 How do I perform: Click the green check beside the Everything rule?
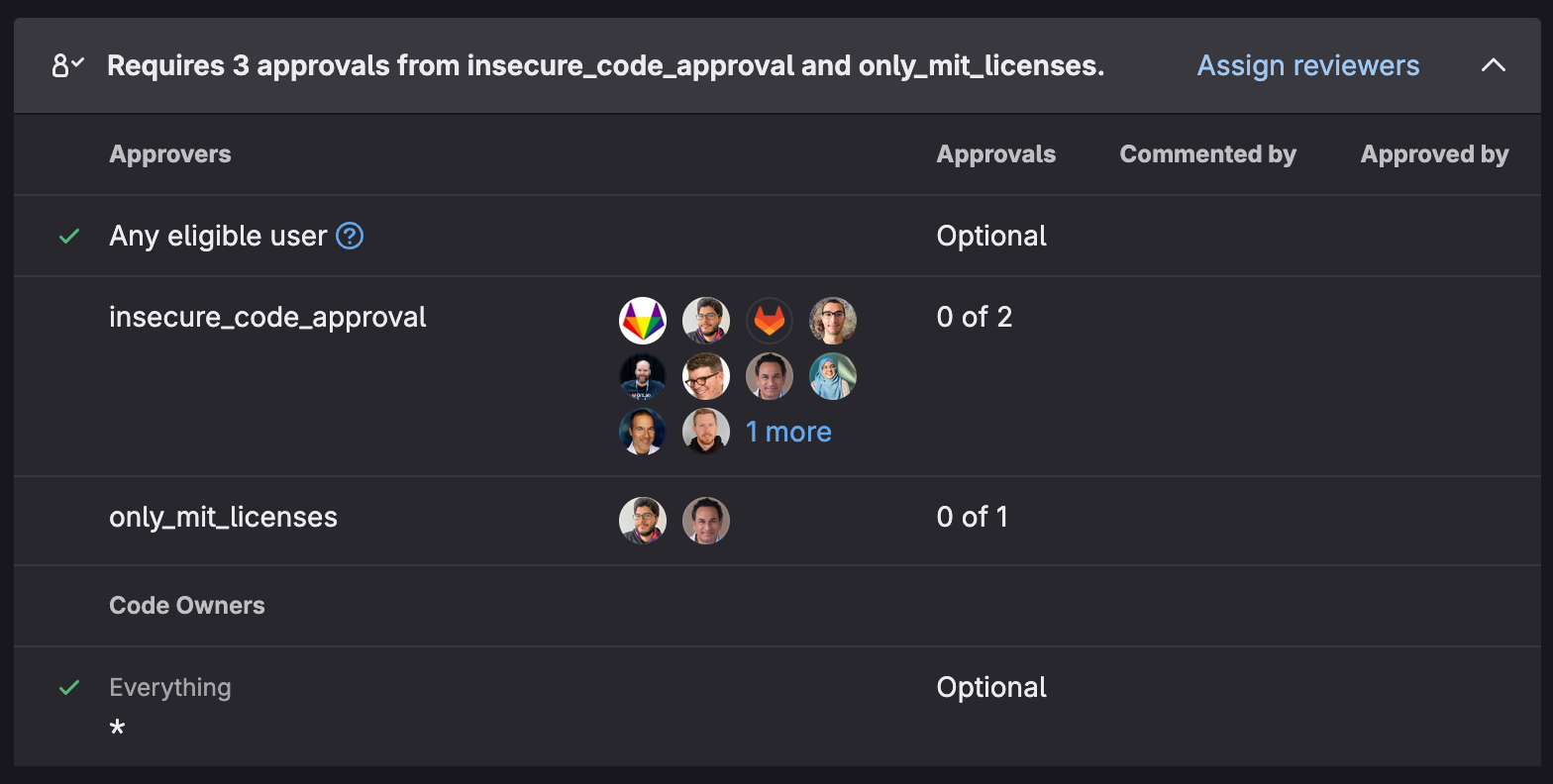click(x=68, y=685)
